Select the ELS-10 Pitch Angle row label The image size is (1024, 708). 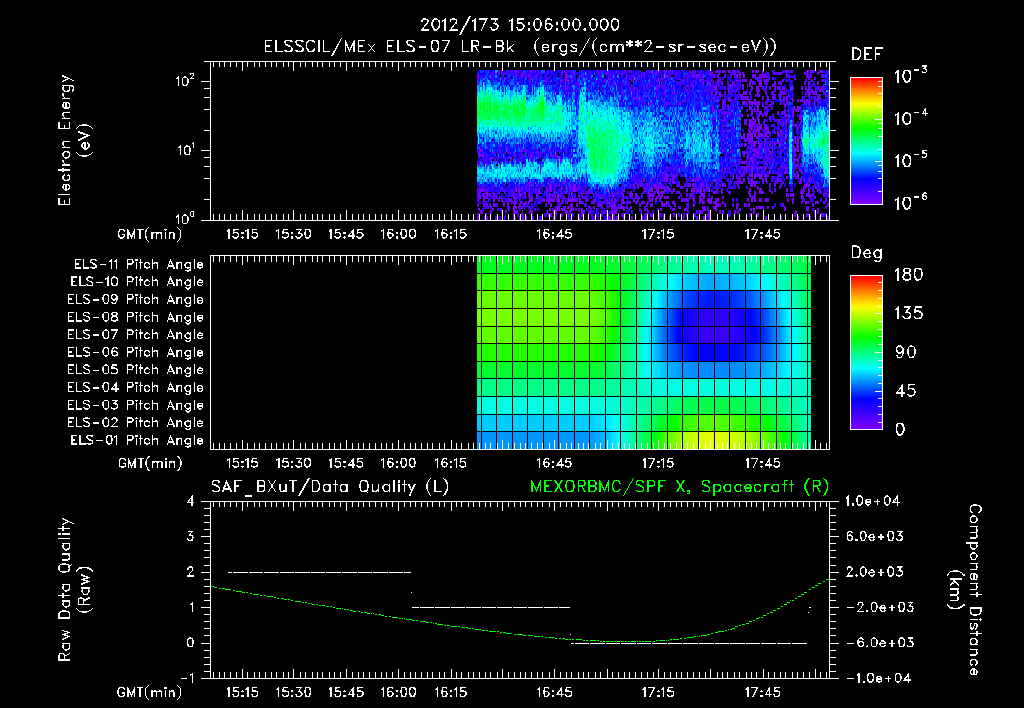click(137, 282)
